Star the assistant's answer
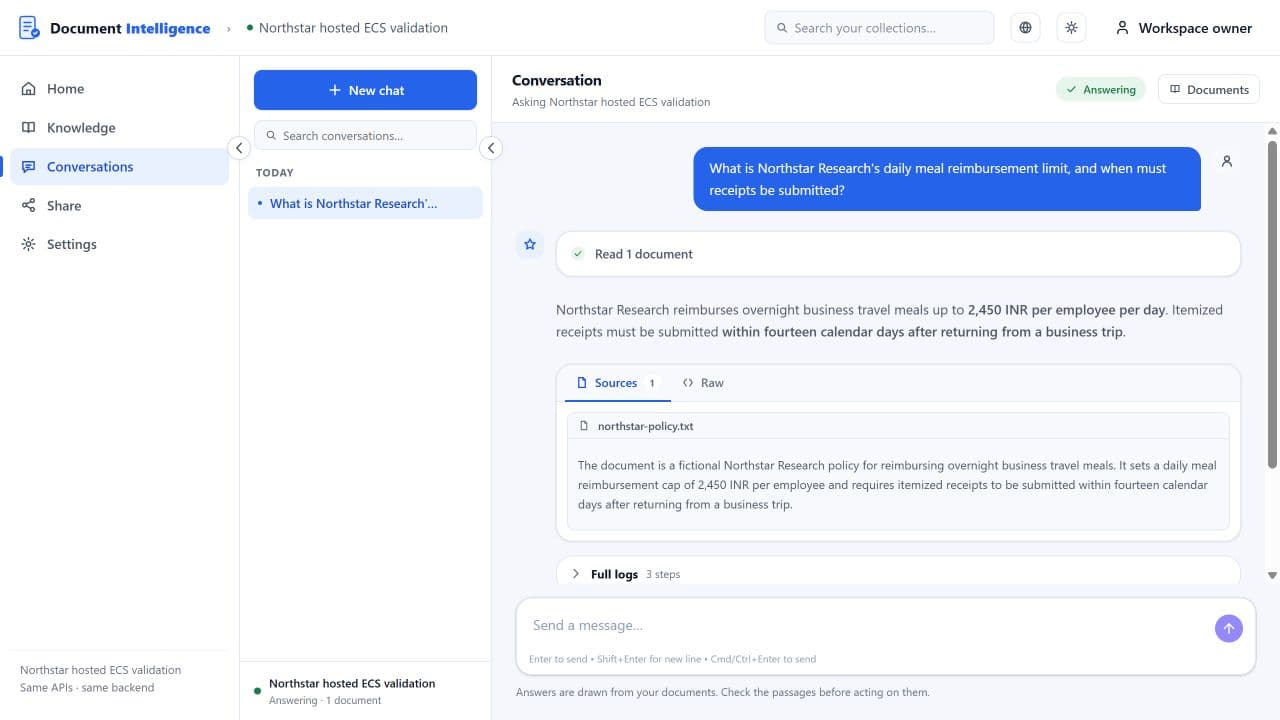 [530, 244]
